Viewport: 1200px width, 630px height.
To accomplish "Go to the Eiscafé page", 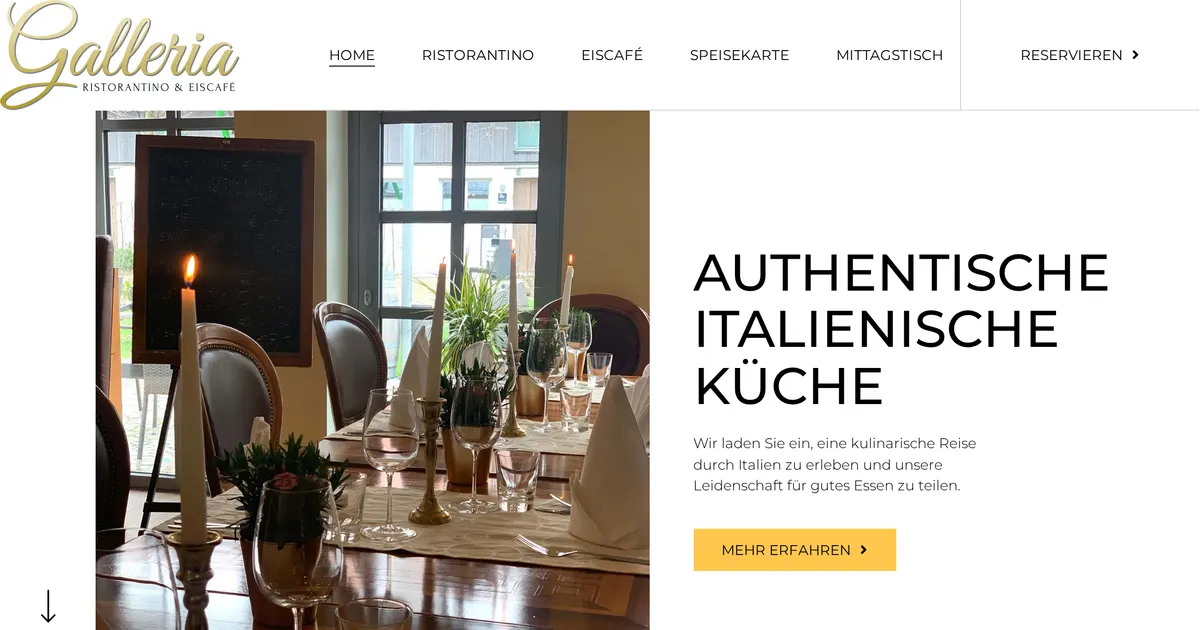I will [612, 55].
